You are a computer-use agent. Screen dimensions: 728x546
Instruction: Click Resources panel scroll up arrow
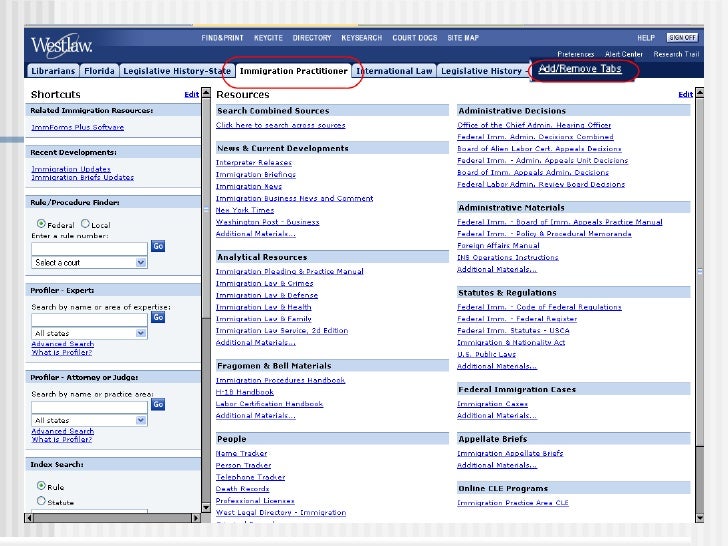[699, 92]
